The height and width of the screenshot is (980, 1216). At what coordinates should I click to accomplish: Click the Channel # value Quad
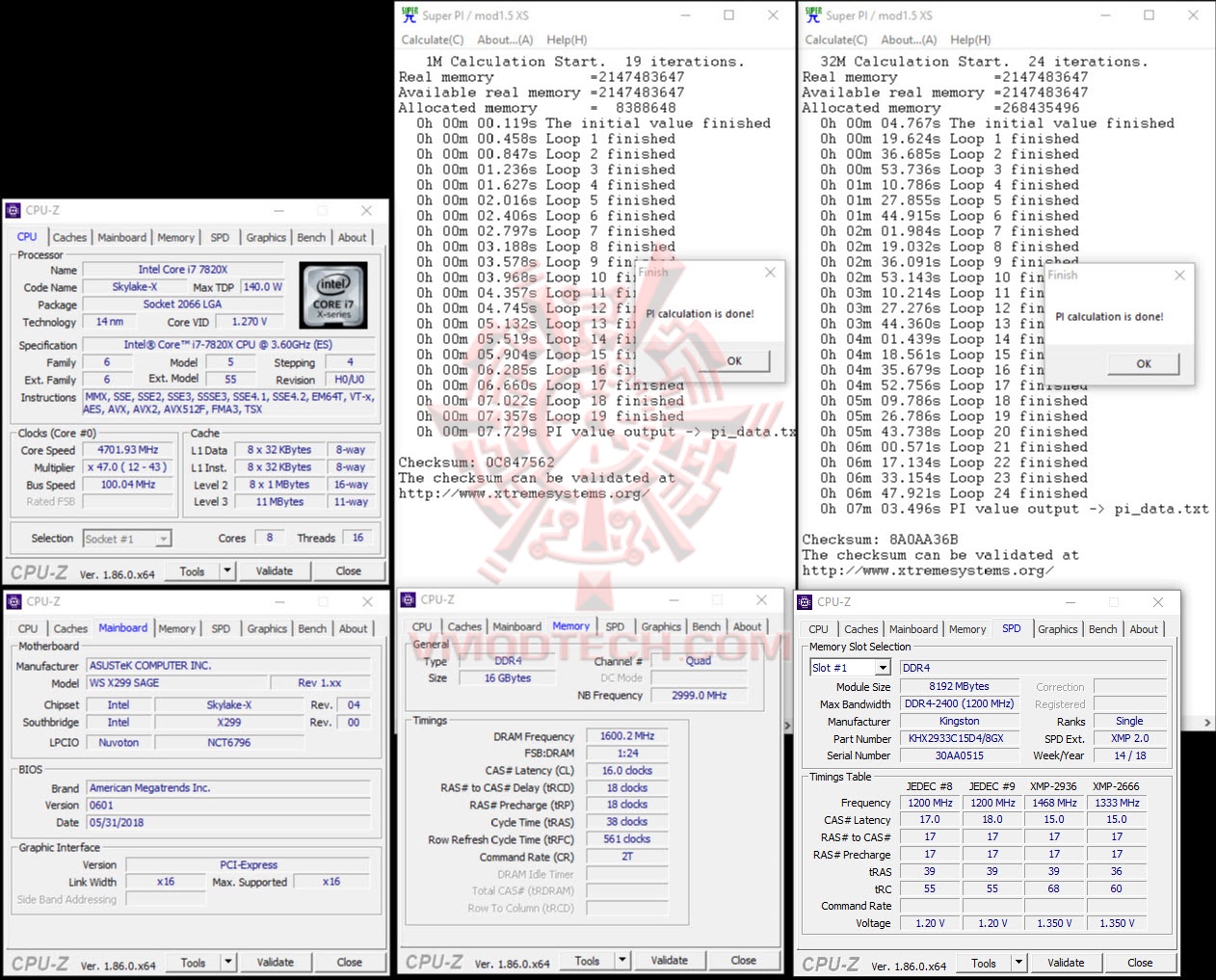click(x=699, y=661)
